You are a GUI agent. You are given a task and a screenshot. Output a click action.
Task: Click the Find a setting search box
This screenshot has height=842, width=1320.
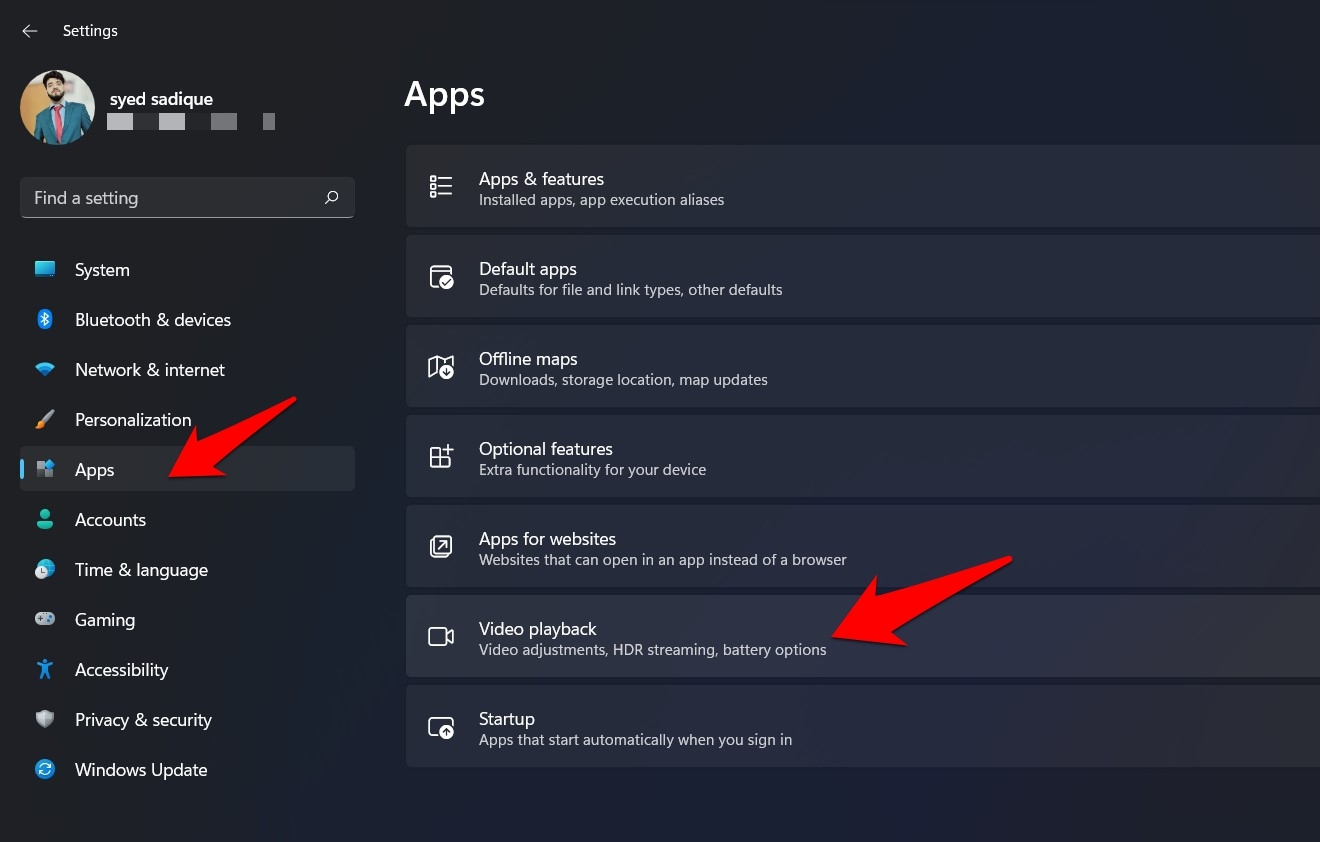tap(170, 198)
